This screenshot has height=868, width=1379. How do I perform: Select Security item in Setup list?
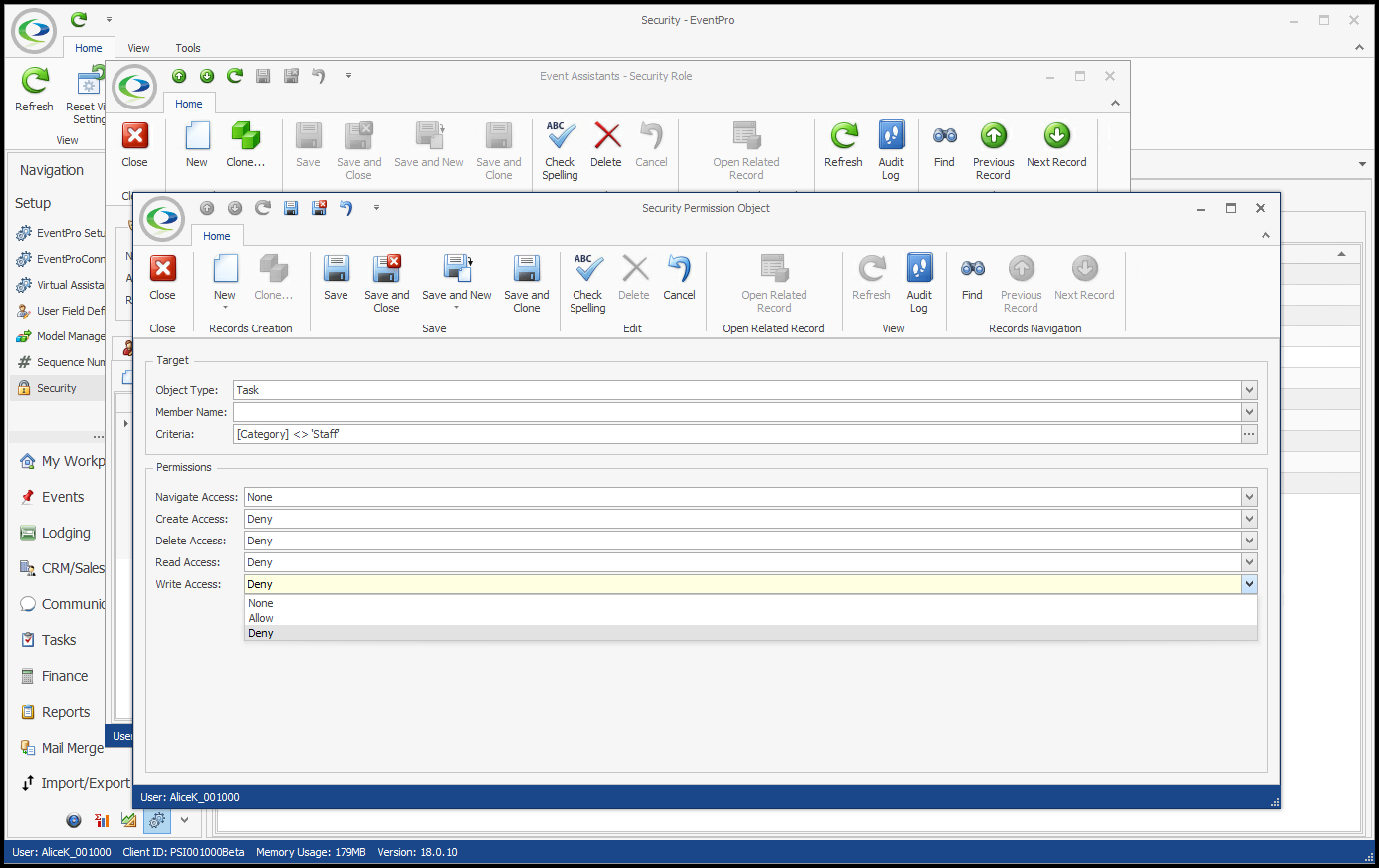[58, 388]
